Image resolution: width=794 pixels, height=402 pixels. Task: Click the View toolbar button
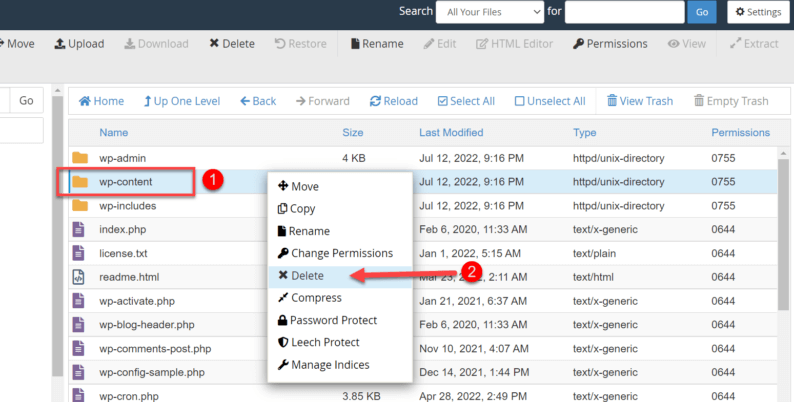tap(687, 44)
